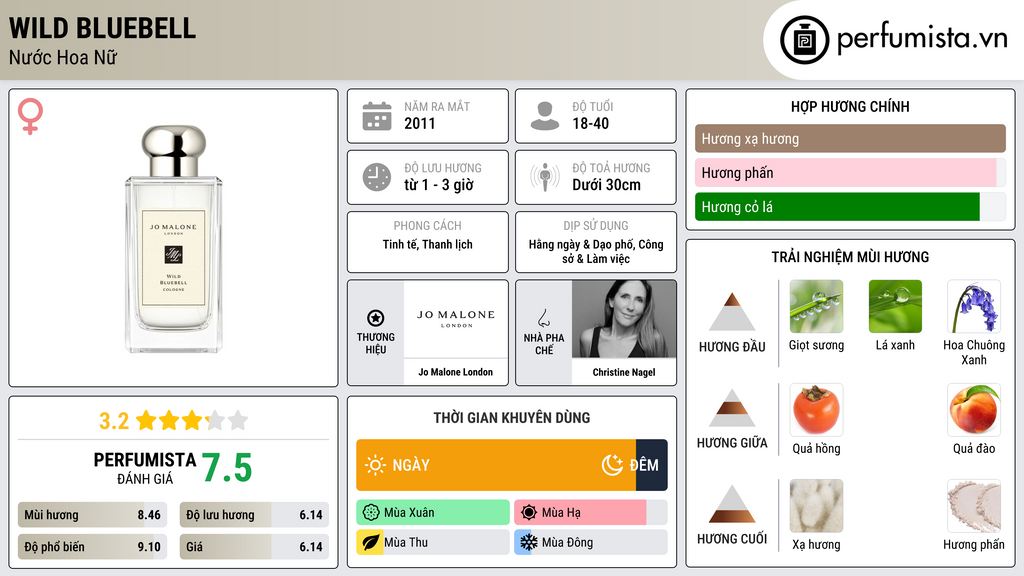
Task: Click the Hằng ngày & Dạo phố occasion text
Action: click(x=596, y=251)
